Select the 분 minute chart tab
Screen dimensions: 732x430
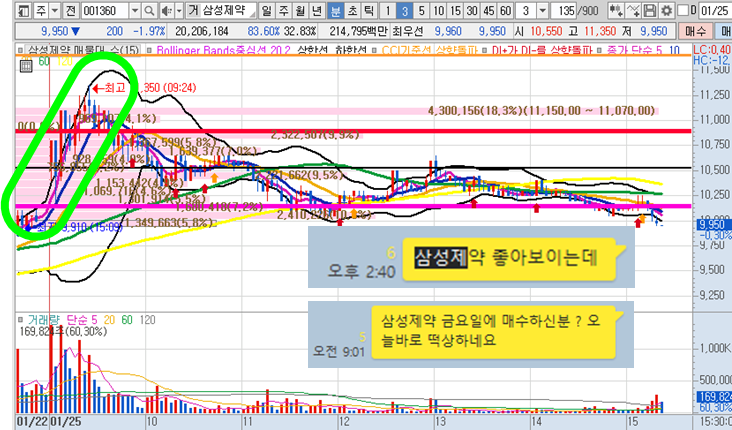335,10
